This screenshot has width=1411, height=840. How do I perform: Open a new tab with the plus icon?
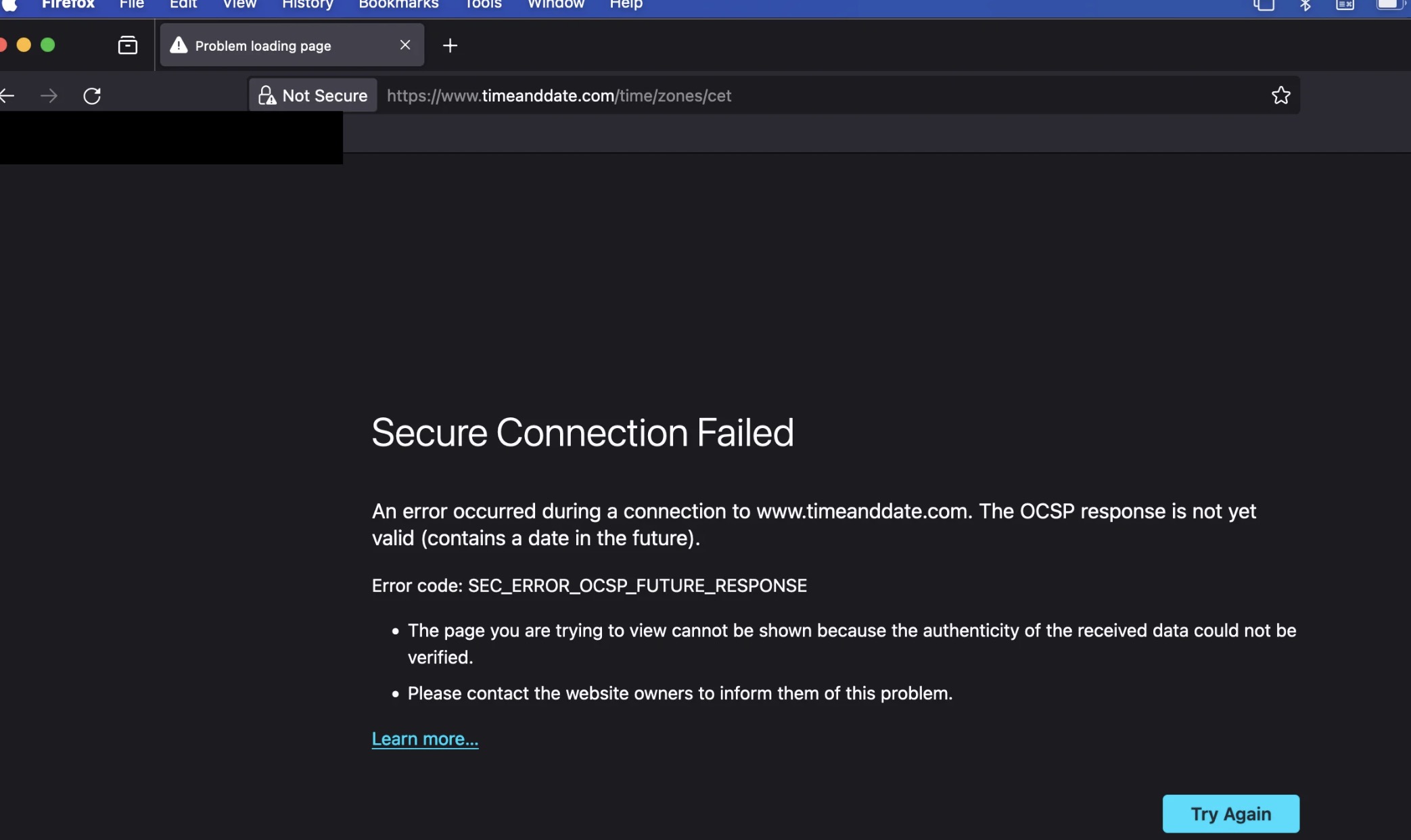450,45
